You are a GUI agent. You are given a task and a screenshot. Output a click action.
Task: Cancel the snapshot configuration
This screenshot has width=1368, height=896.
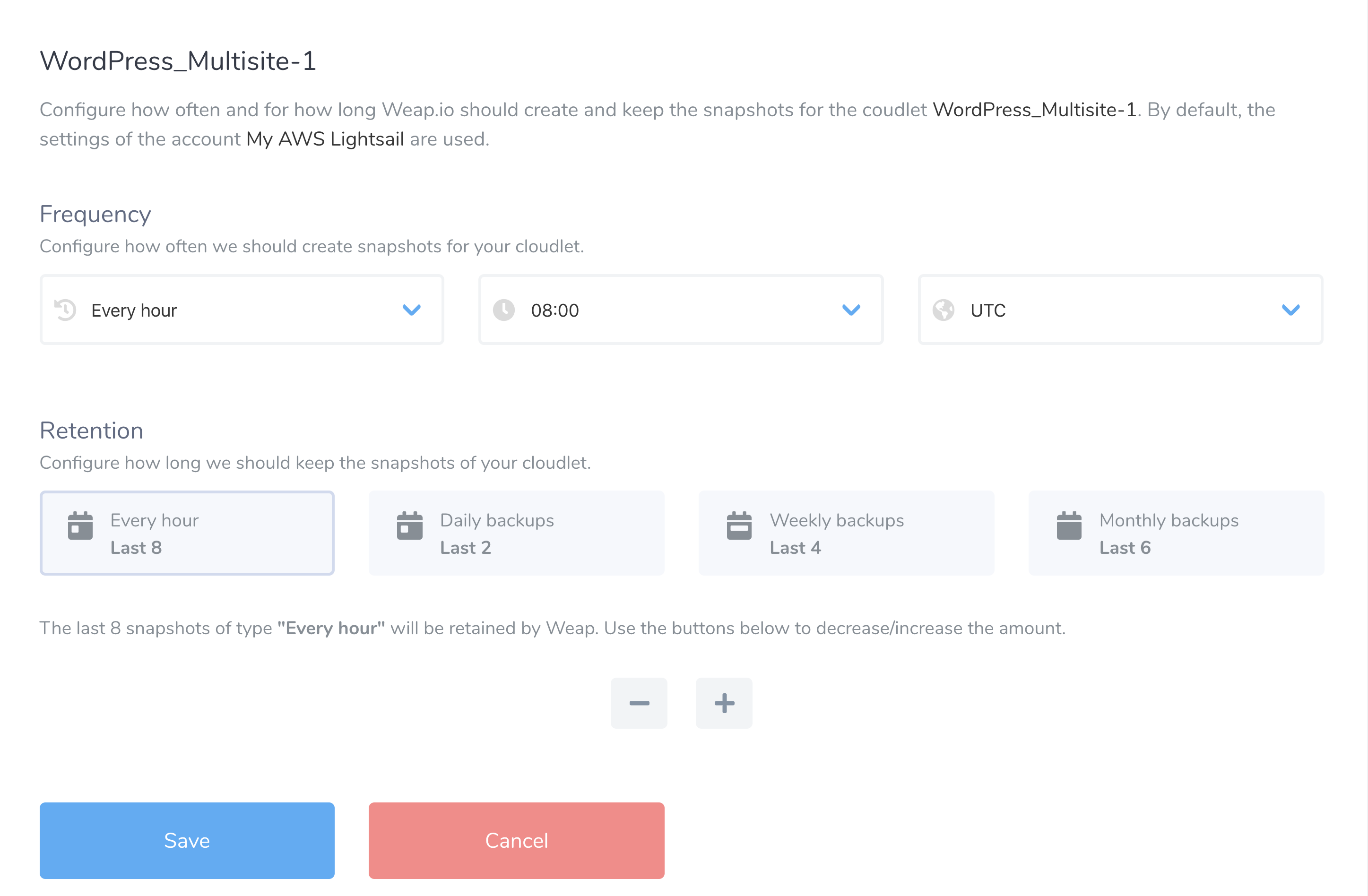coord(516,840)
